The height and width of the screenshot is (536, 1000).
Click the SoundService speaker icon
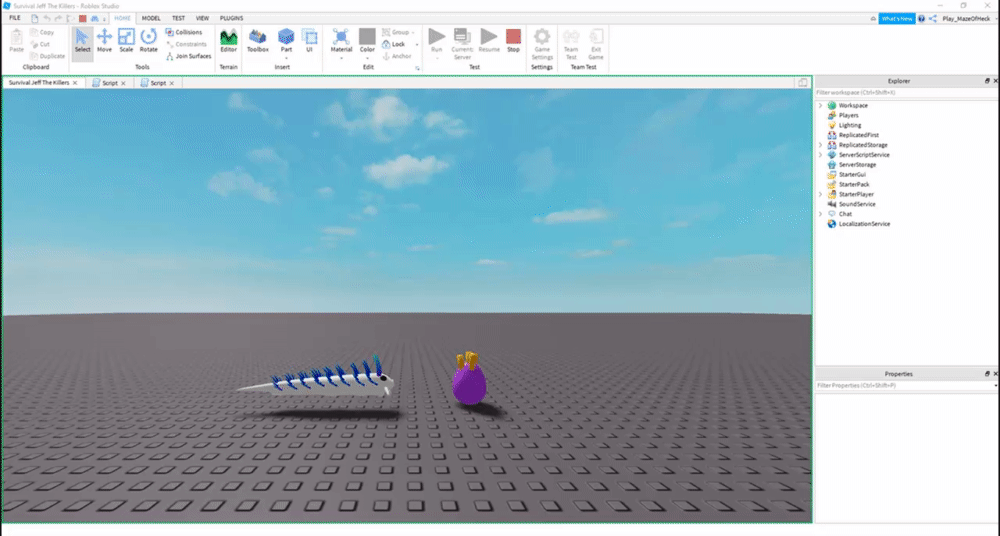point(832,204)
